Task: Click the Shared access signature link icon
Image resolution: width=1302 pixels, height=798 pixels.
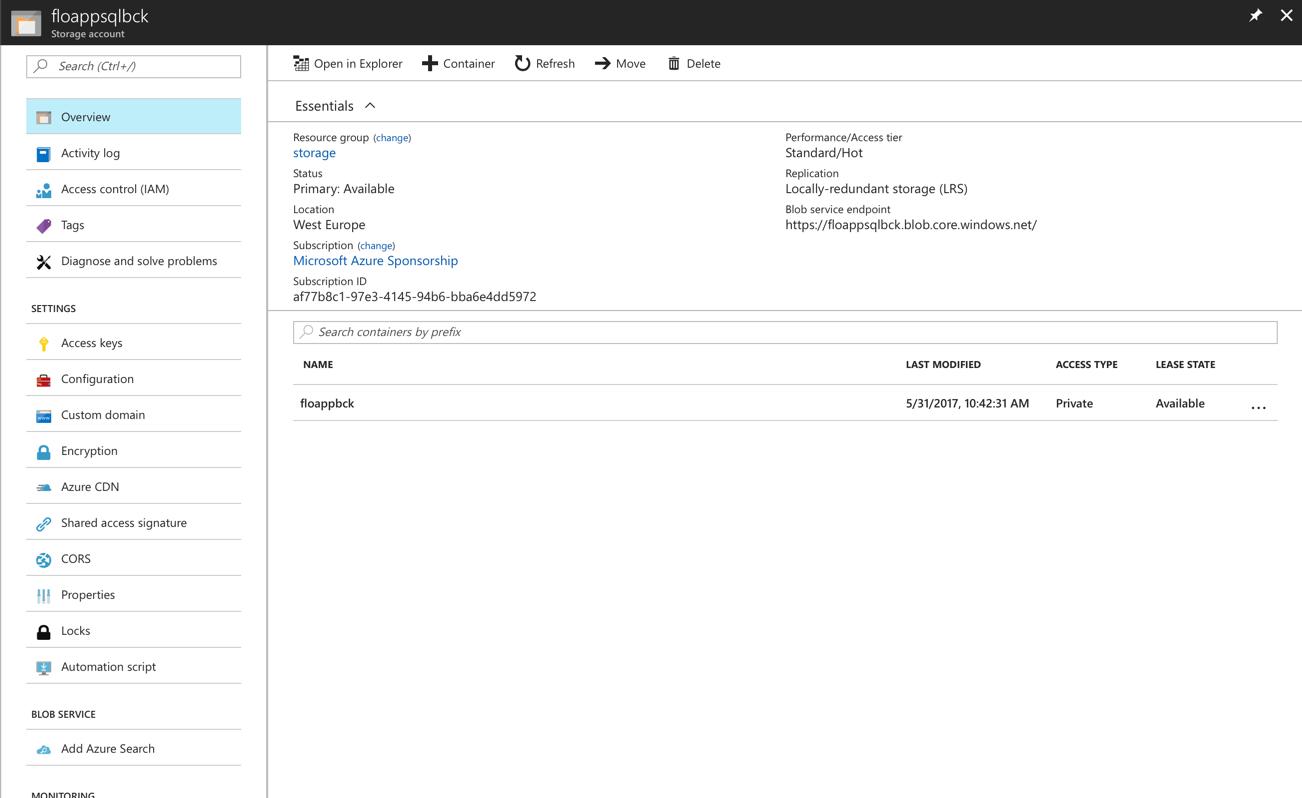Action: 44,523
